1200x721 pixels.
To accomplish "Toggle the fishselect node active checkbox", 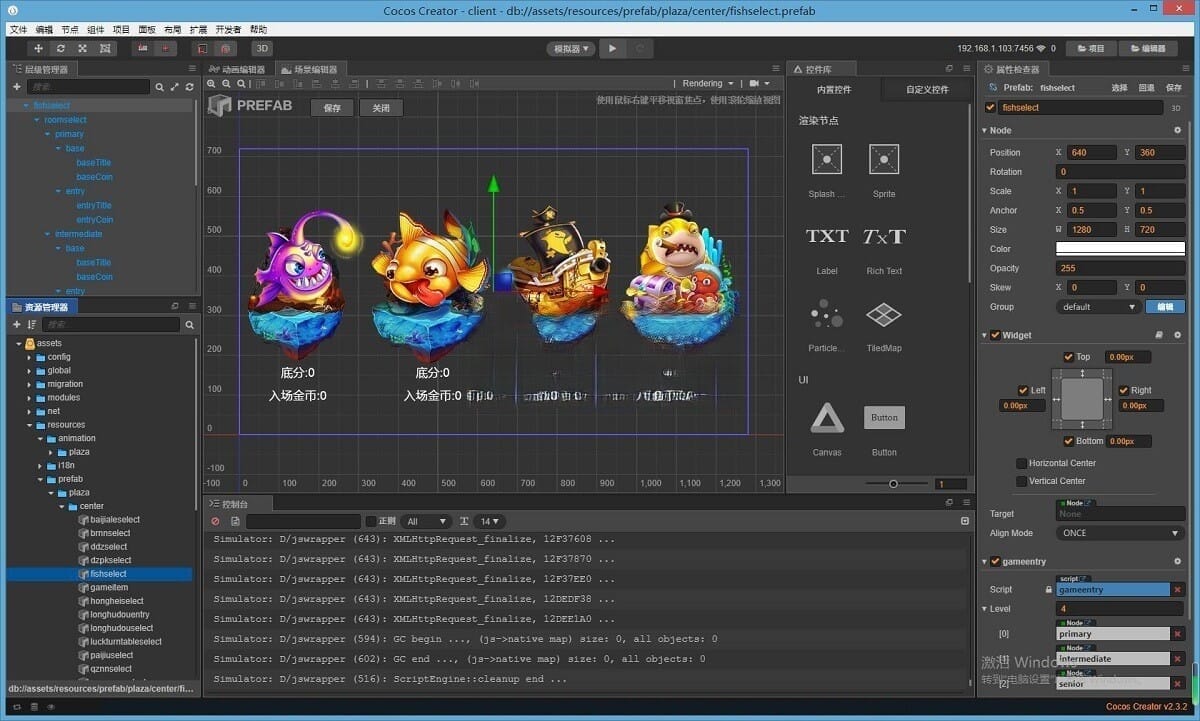I will (x=991, y=107).
